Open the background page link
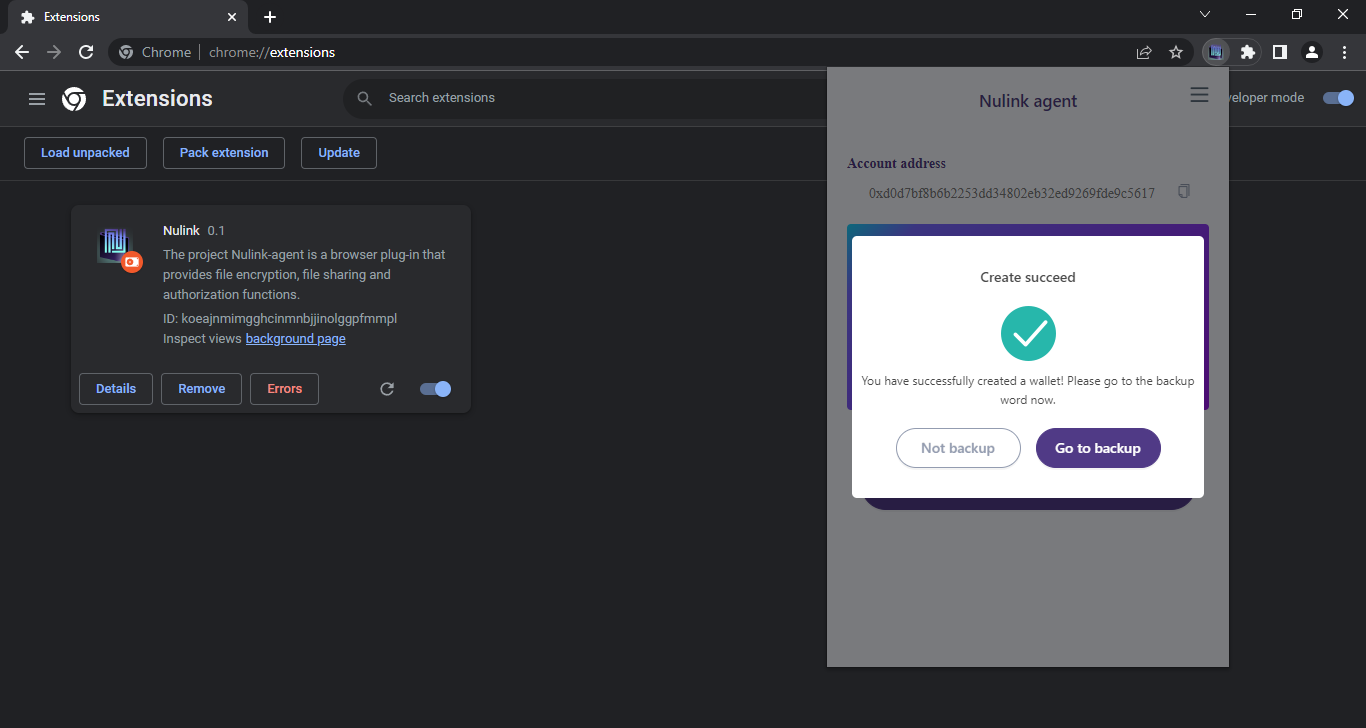The height and width of the screenshot is (728, 1366). point(295,339)
